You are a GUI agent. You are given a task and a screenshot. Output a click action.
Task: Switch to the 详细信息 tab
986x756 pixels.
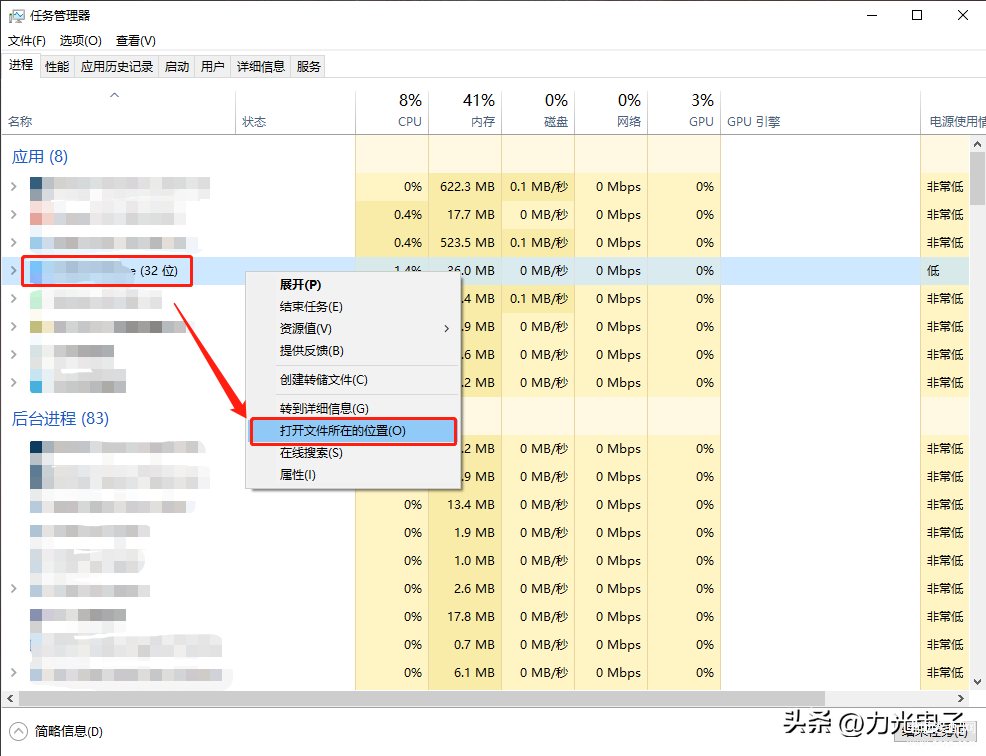(261, 66)
